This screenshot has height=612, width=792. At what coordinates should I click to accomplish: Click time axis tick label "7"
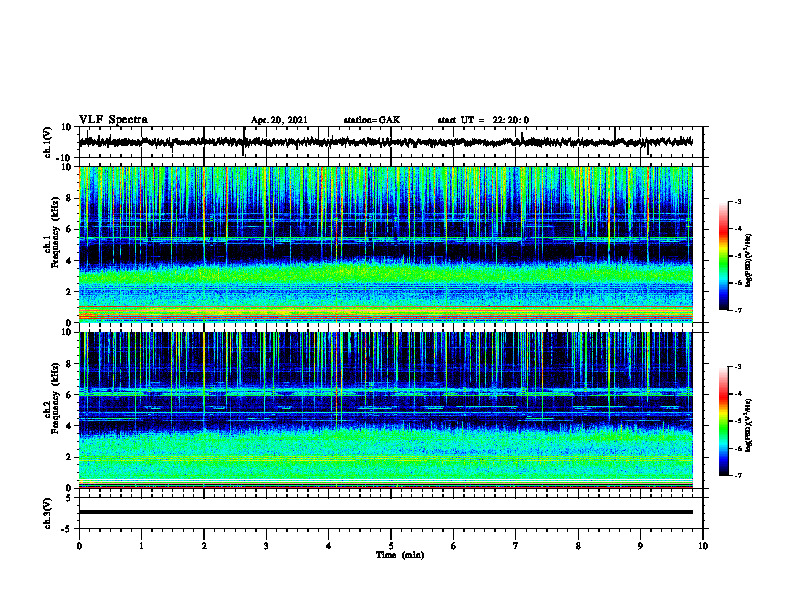click(x=516, y=546)
